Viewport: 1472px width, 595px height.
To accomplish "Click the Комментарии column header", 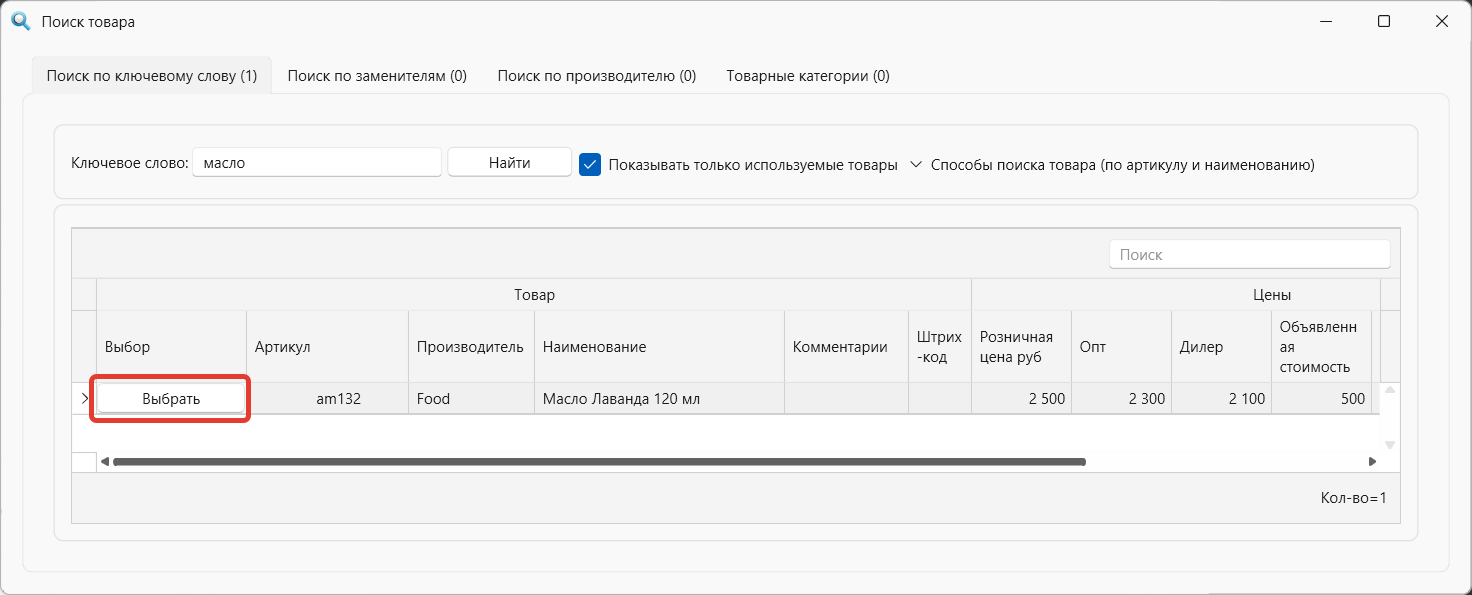I will pyautogui.click(x=846, y=347).
